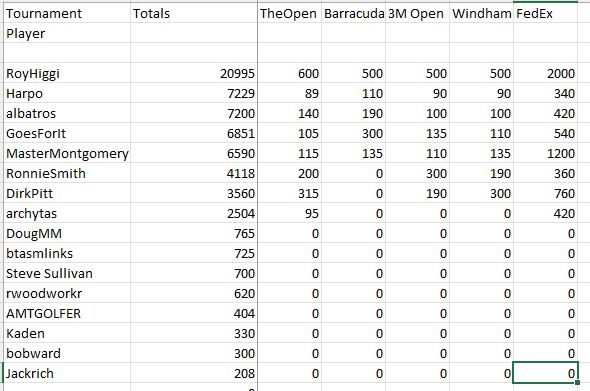Select RonnieSmith's 3M Open value 300
This screenshot has height=391, width=590.
417,173
